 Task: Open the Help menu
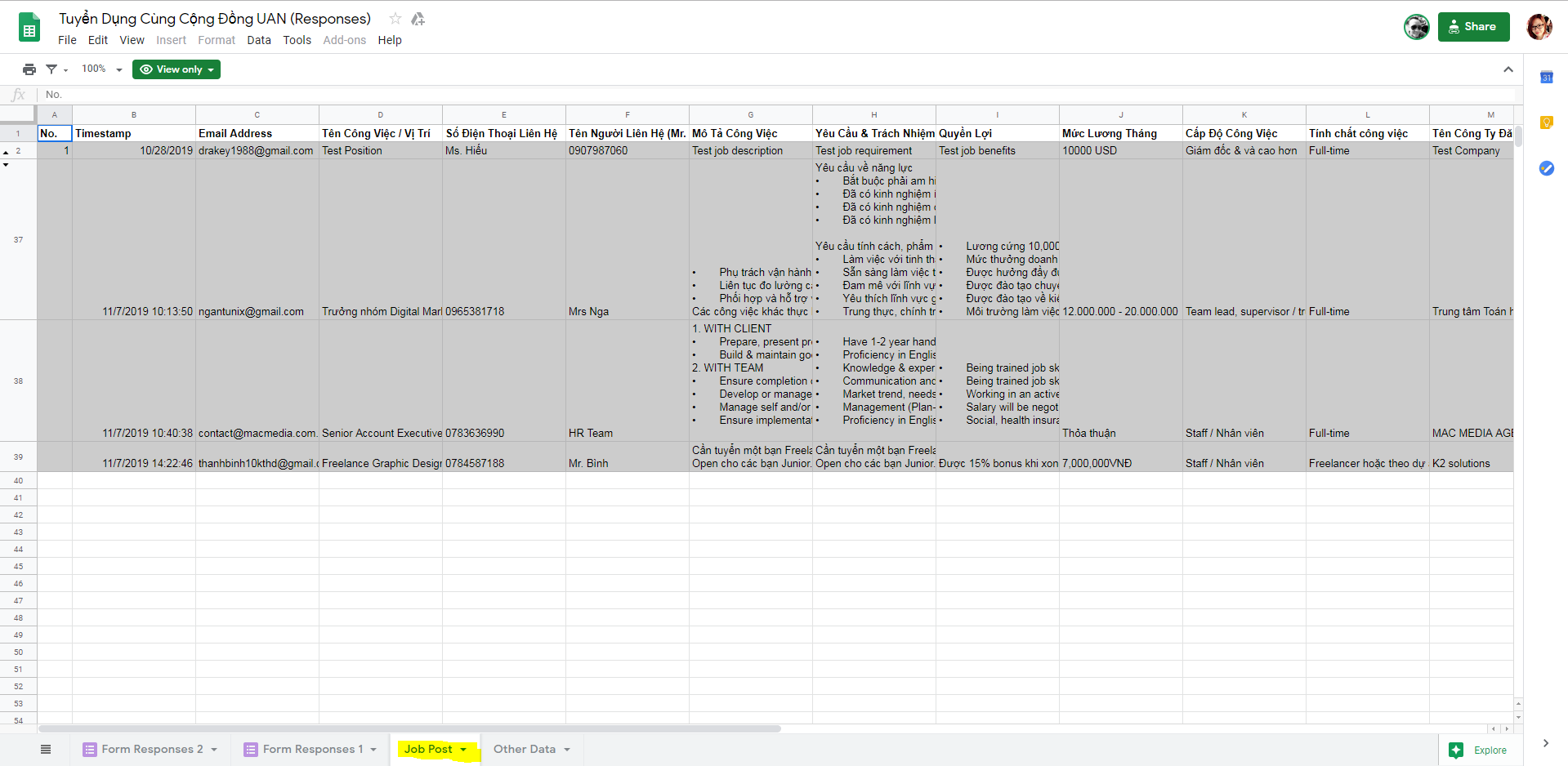click(x=390, y=40)
